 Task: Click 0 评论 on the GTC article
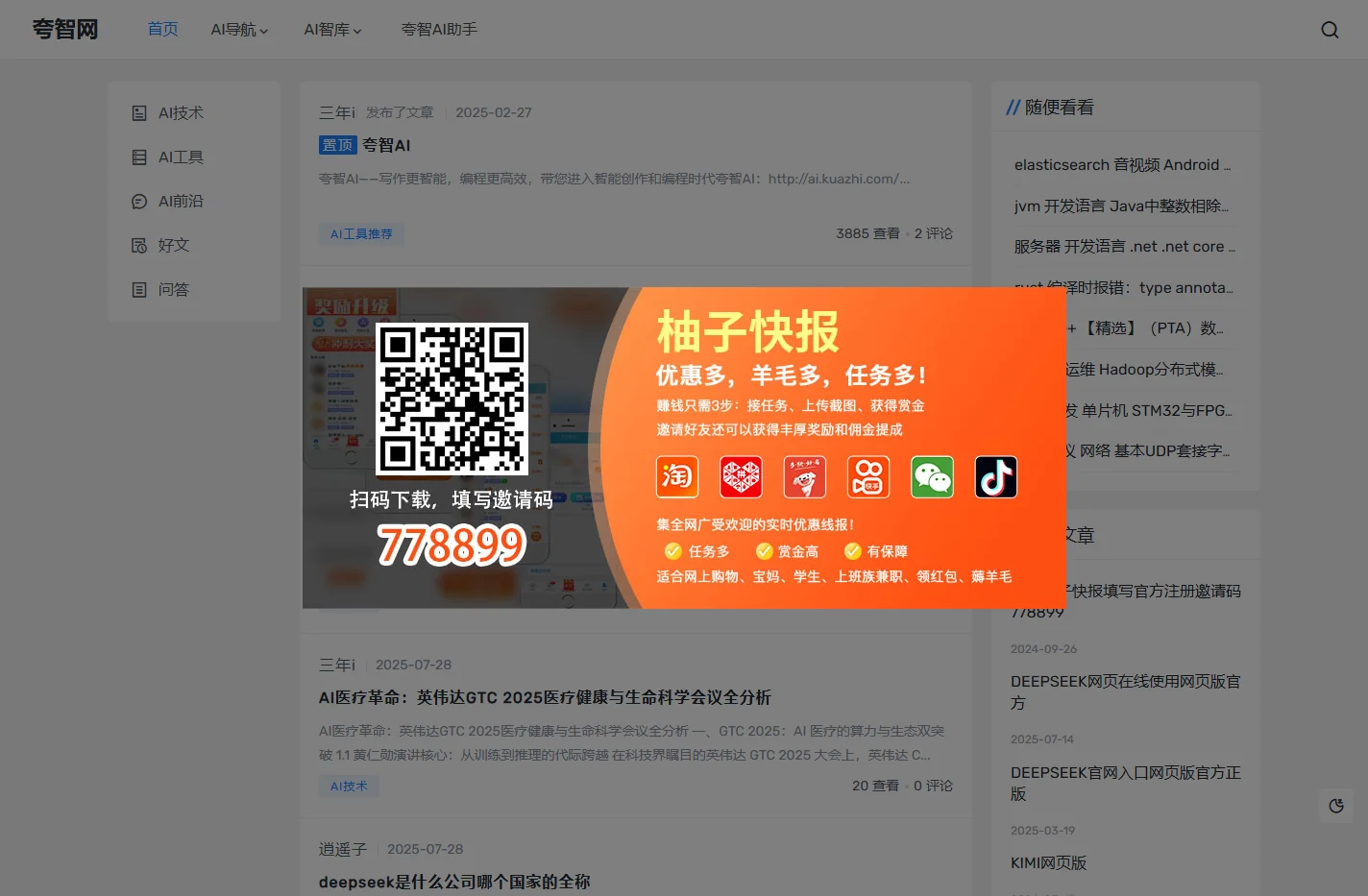coord(933,786)
